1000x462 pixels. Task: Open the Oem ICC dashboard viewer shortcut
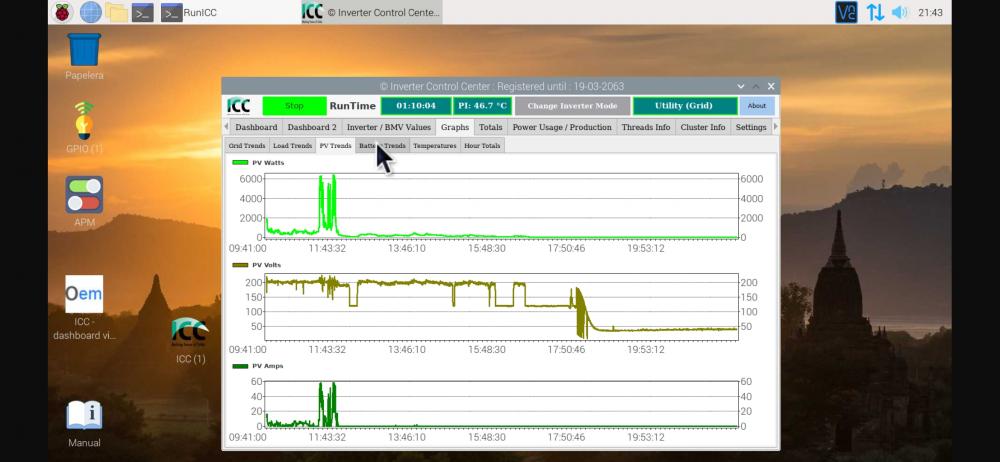tap(84, 308)
